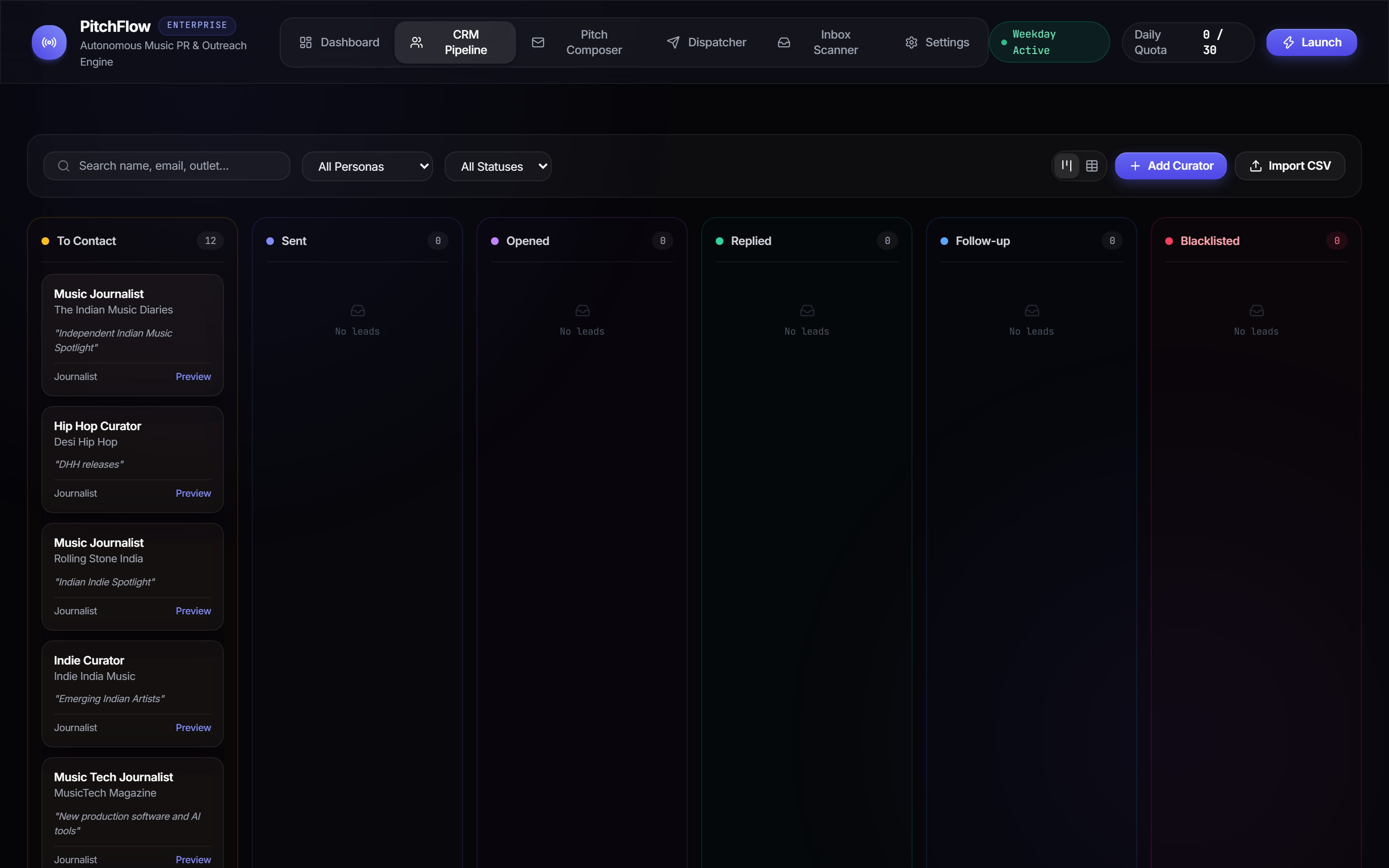The width and height of the screenshot is (1389, 868).
Task: Click the Blacklisted count badge
Action: pos(1337,241)
